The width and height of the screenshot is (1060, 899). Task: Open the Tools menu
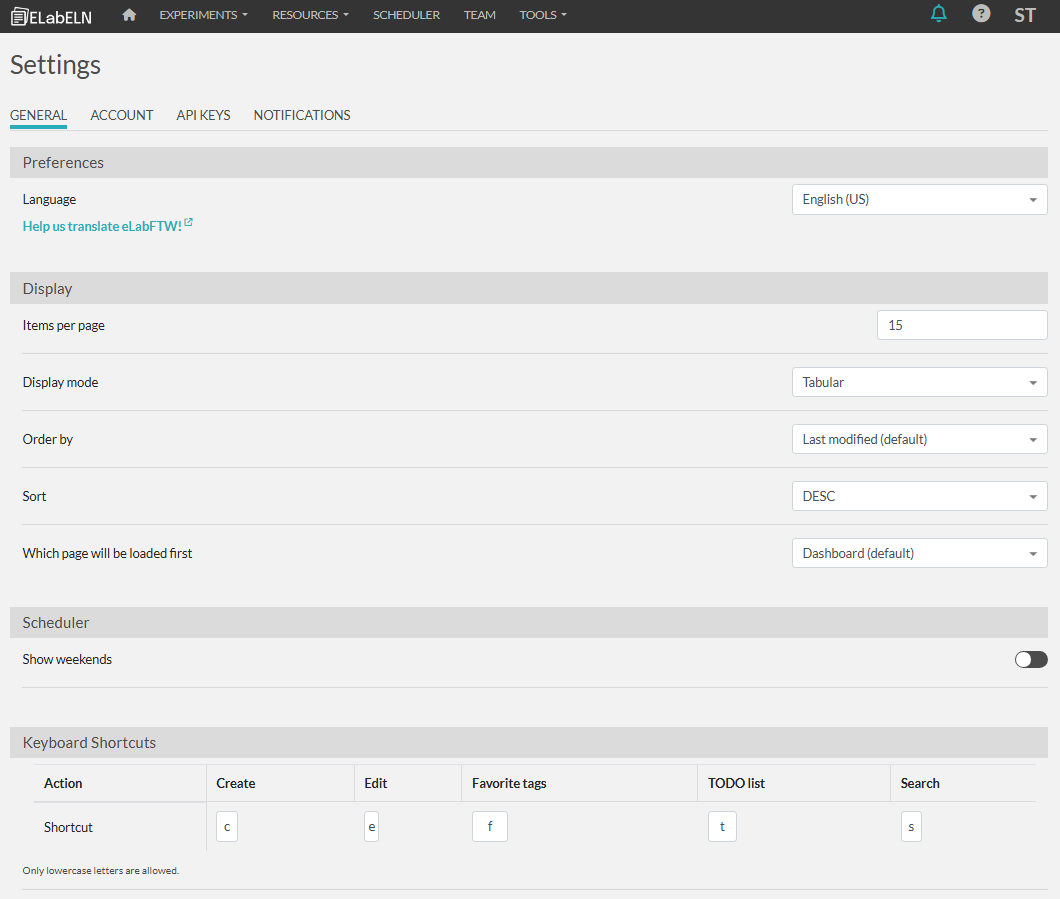pyautogui.click(x=542, y=15)
